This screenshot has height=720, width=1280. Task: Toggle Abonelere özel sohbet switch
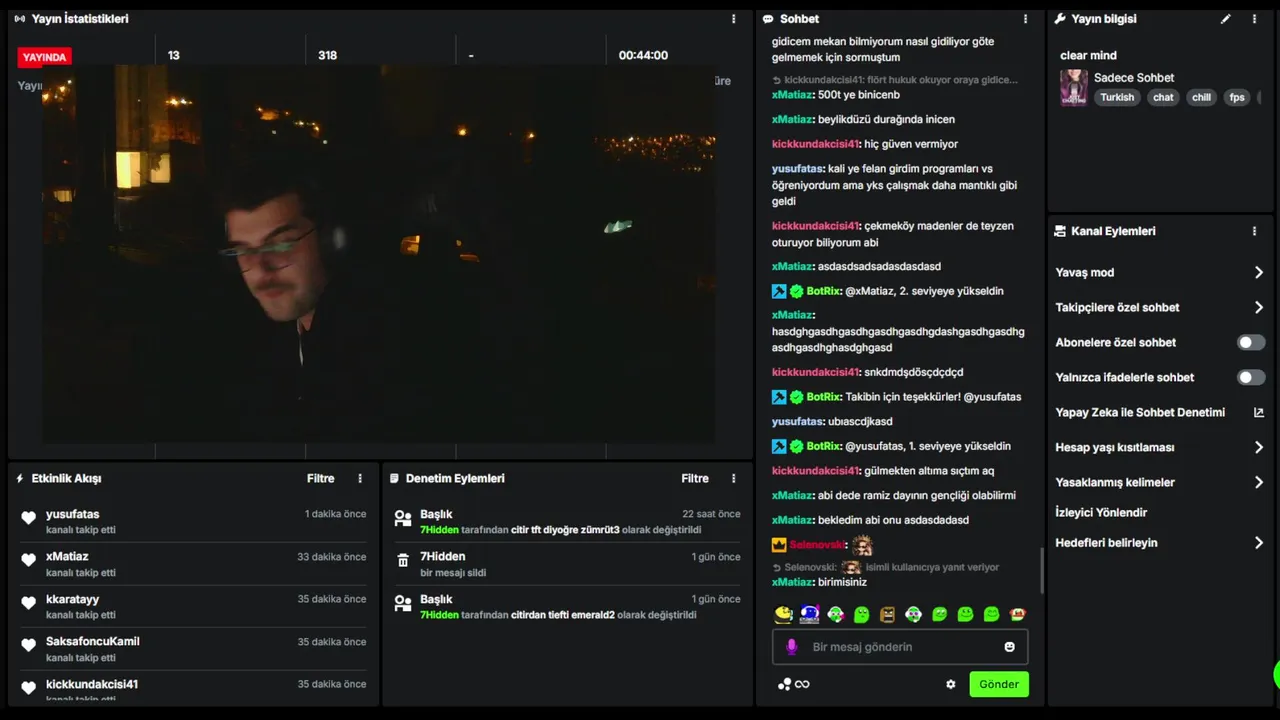(x=1251, y=342)
